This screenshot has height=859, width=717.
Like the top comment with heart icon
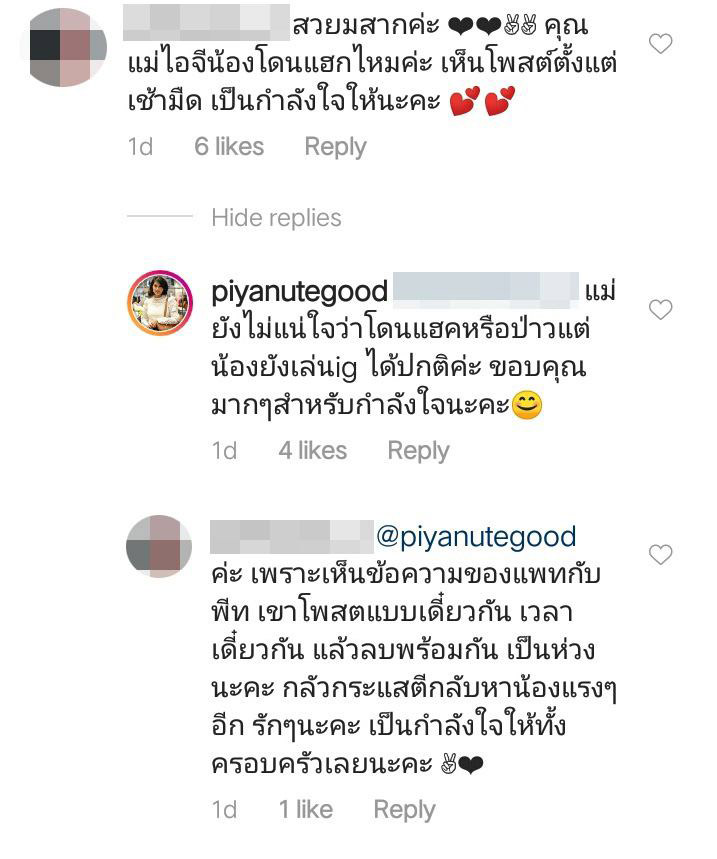[660, 44]
